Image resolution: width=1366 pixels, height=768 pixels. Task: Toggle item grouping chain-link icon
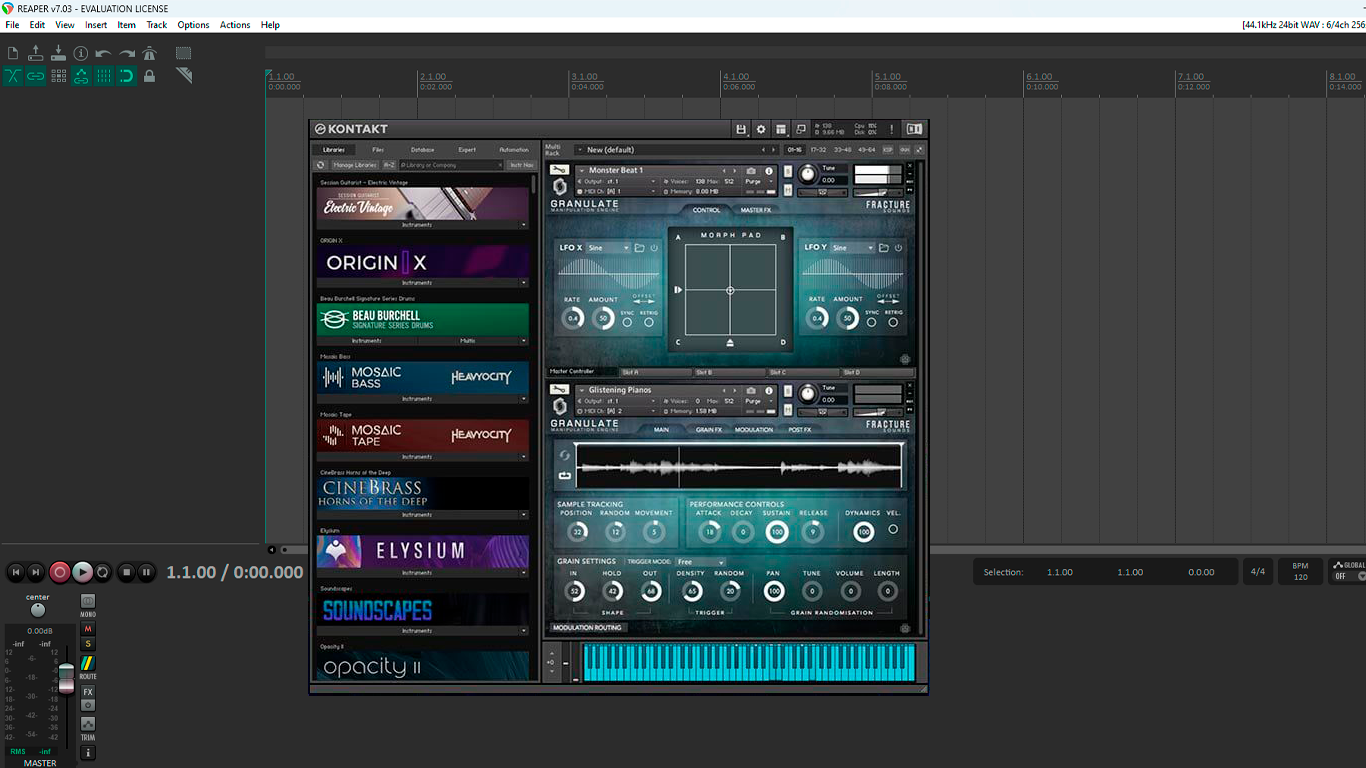(x=36, y=76)
